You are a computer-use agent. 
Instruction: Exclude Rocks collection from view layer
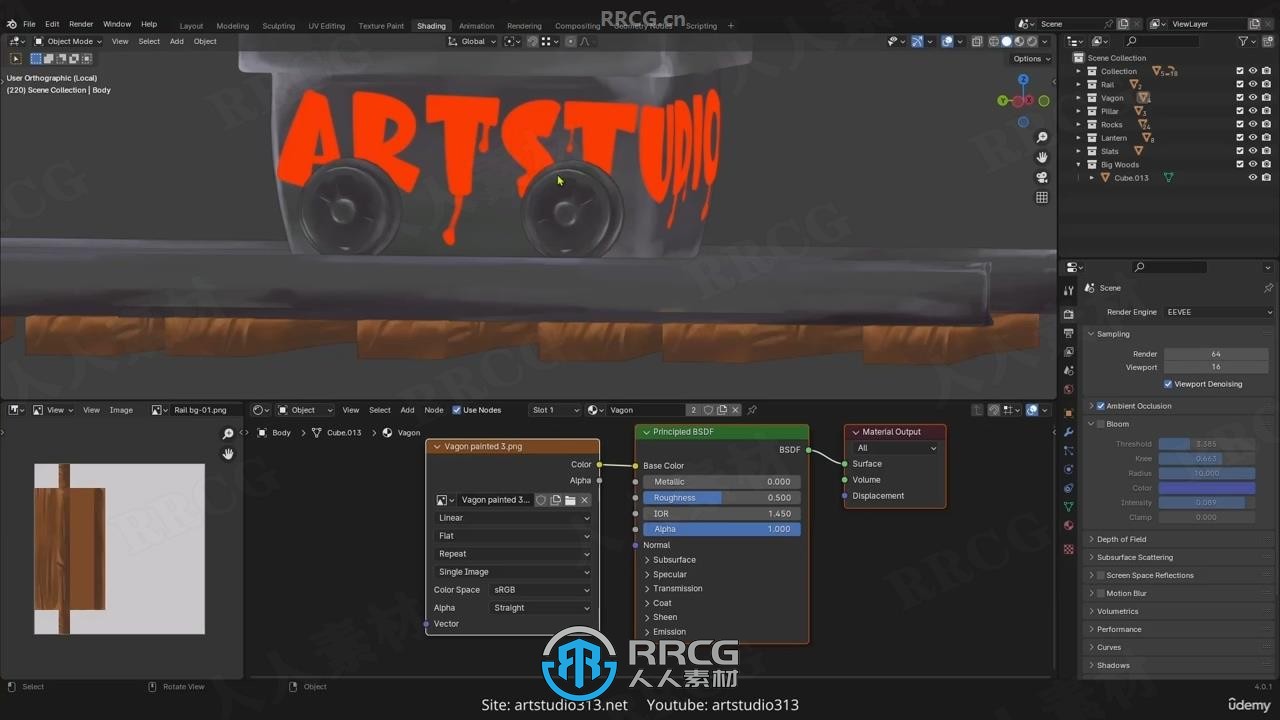click(x=1240, y=125)
